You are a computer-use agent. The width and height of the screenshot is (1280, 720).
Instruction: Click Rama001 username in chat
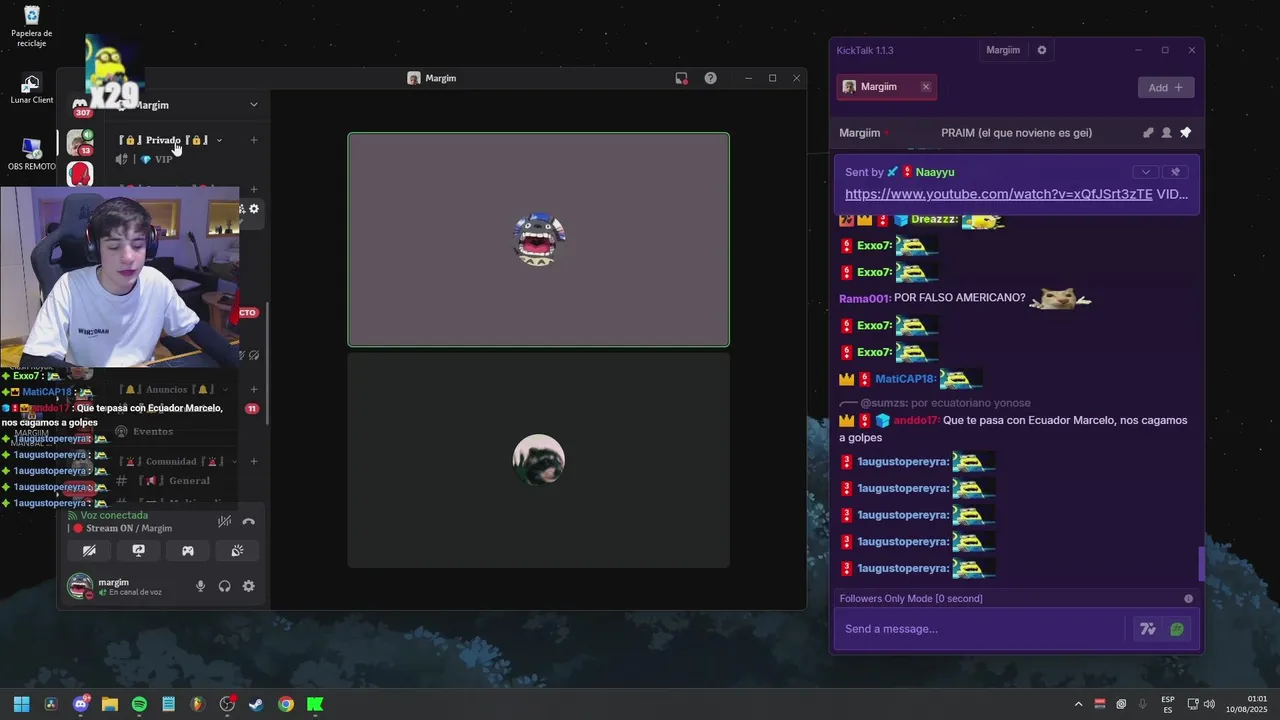tap(864, 299)
